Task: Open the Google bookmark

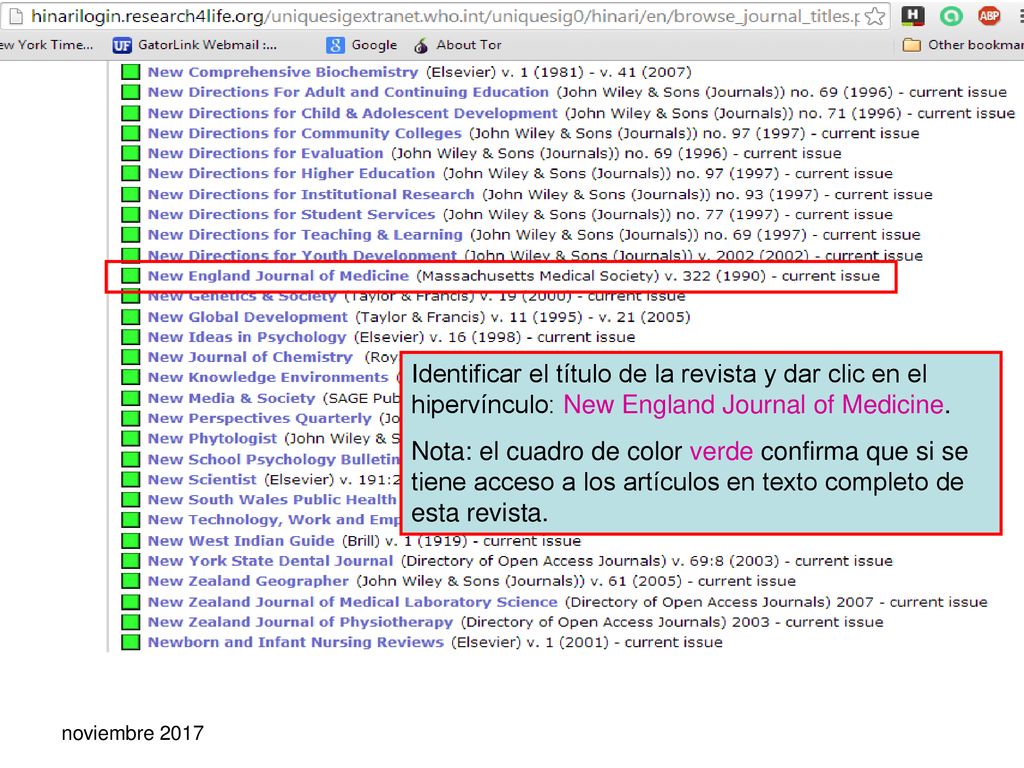Action: pos(362,45)
